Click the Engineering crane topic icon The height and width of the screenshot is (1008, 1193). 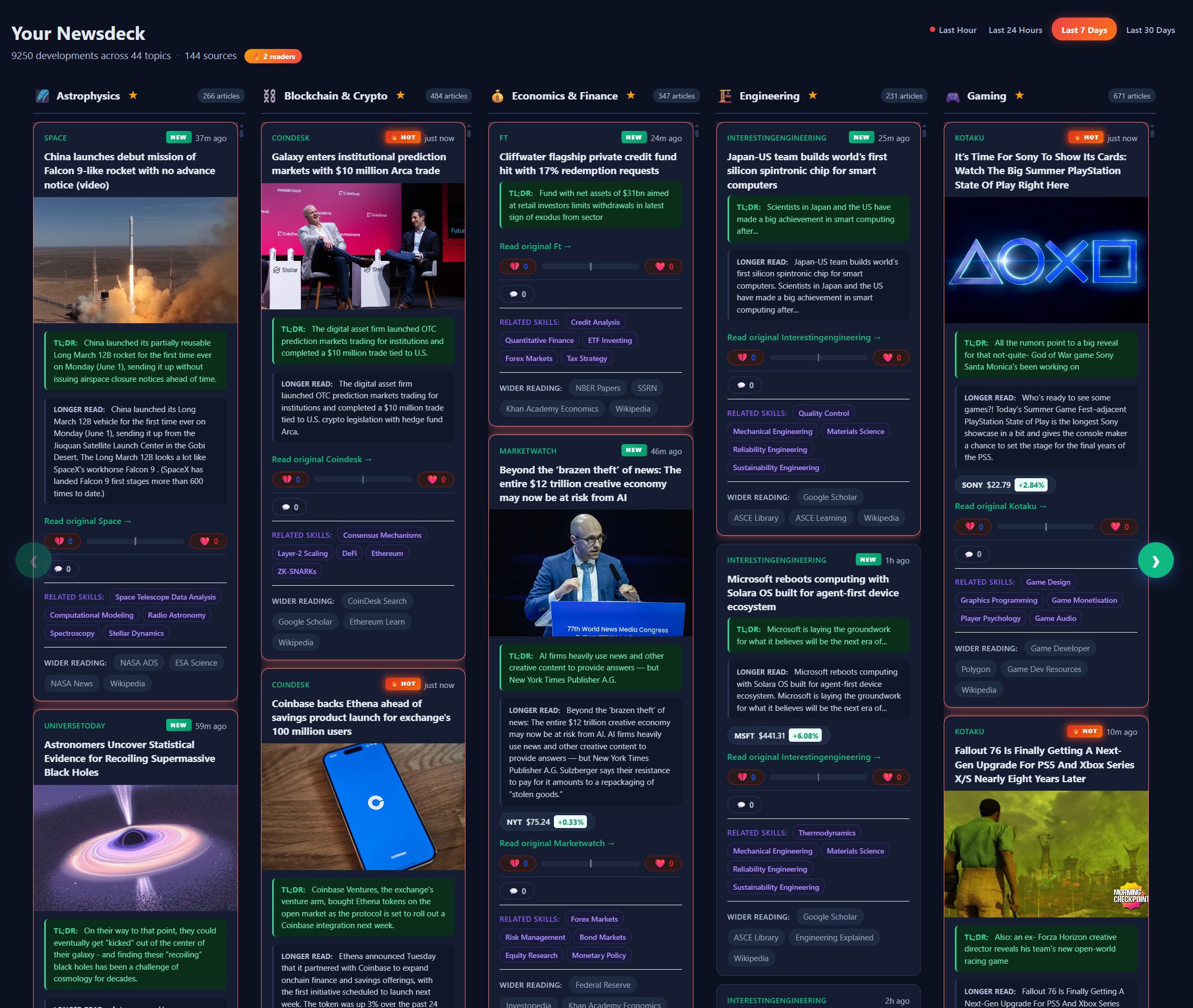[x=725, y=96]
